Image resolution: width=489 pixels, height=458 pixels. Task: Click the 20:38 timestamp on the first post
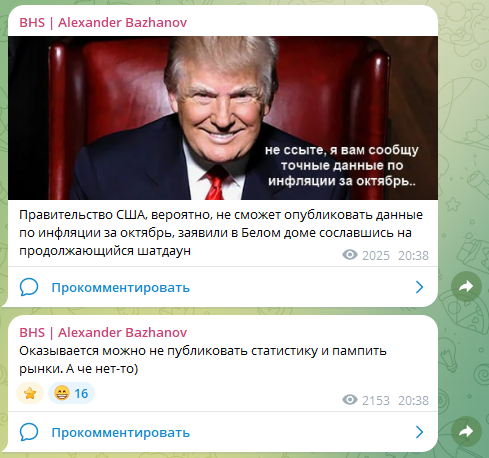click(413, 256)
